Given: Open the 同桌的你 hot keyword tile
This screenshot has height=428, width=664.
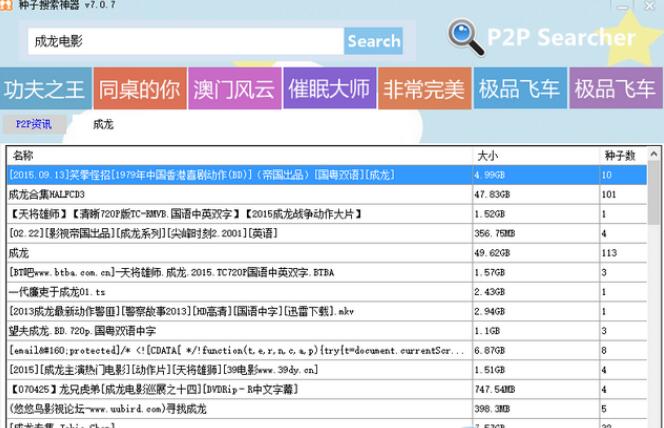Looking at the screenshot, I should [x=140, y=88].
